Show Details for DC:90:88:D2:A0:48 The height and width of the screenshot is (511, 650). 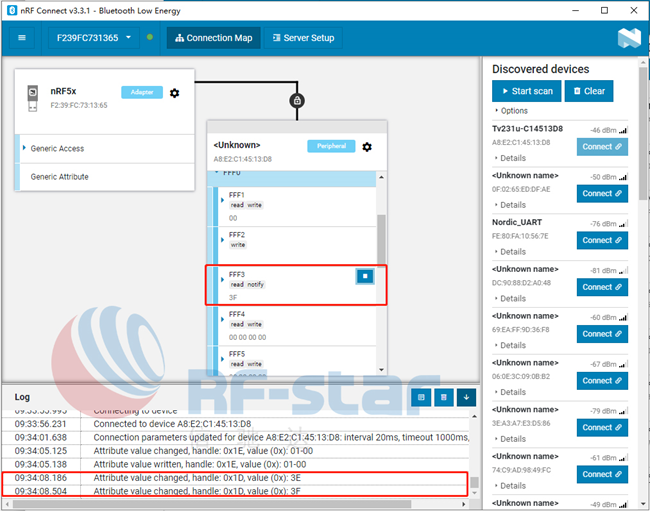point(510,298)
